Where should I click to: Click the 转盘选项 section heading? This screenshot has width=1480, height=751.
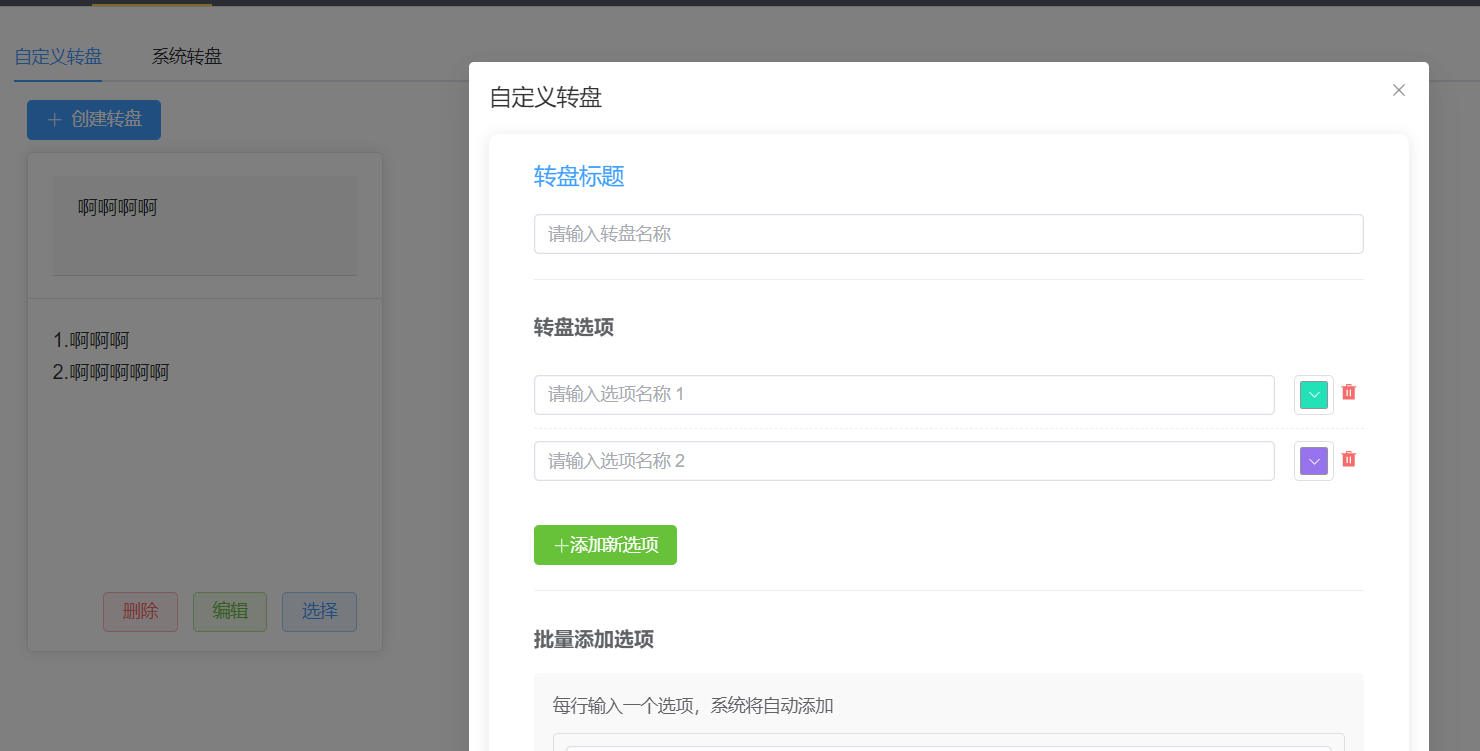pyautogui.click(x=574, y=327)
